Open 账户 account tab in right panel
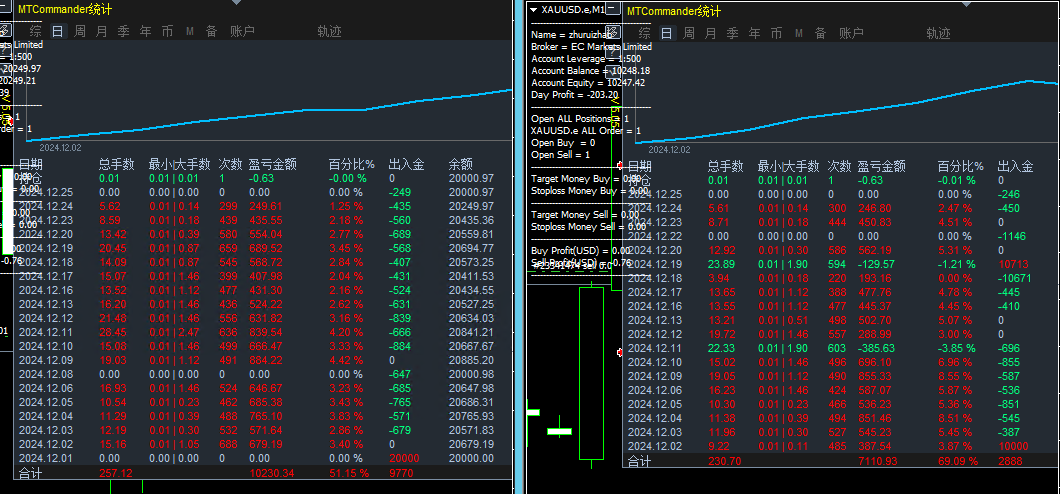The image size is (1060, 494). 851,33
